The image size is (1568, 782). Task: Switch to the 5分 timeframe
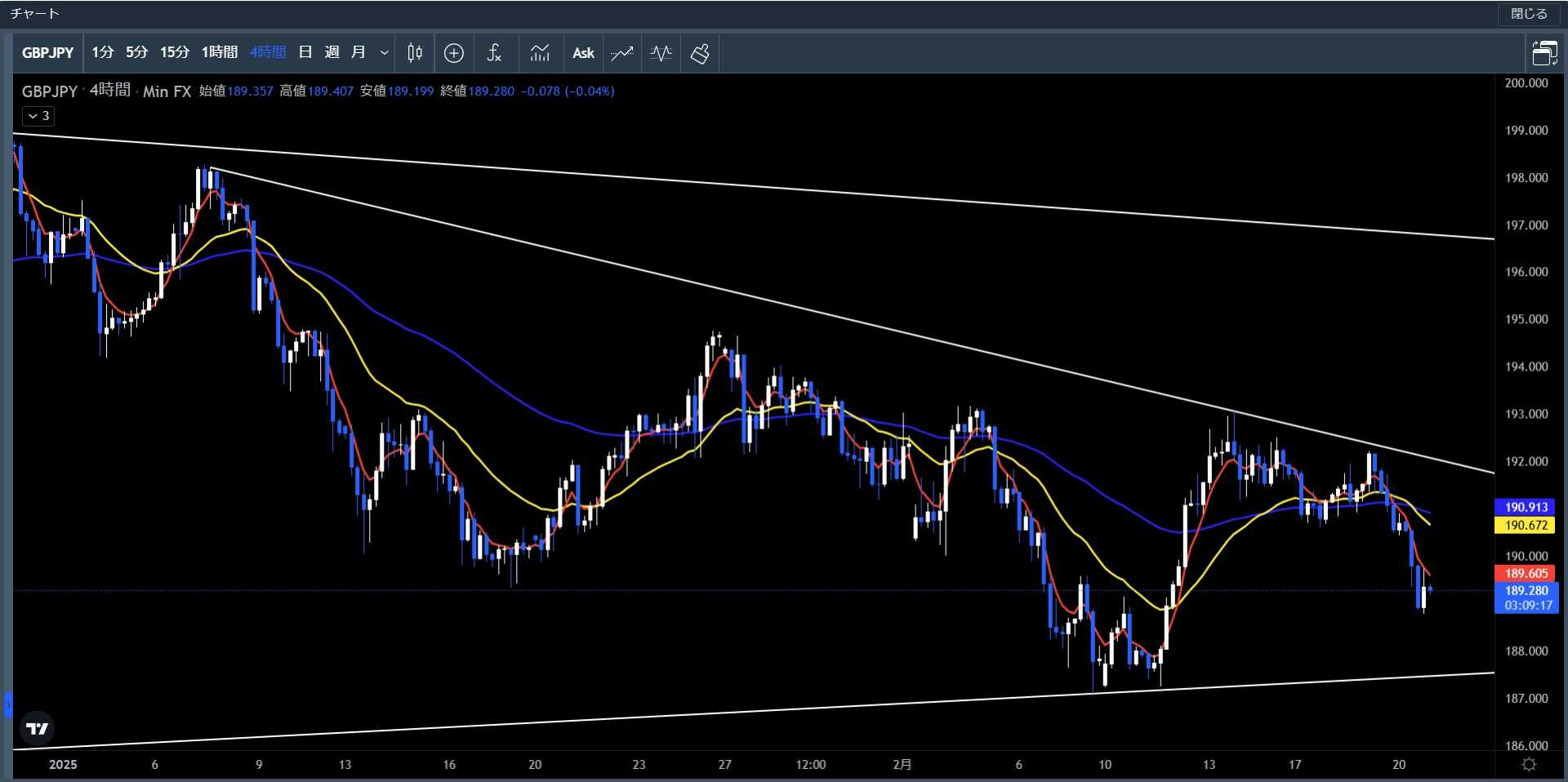(136, 53)
